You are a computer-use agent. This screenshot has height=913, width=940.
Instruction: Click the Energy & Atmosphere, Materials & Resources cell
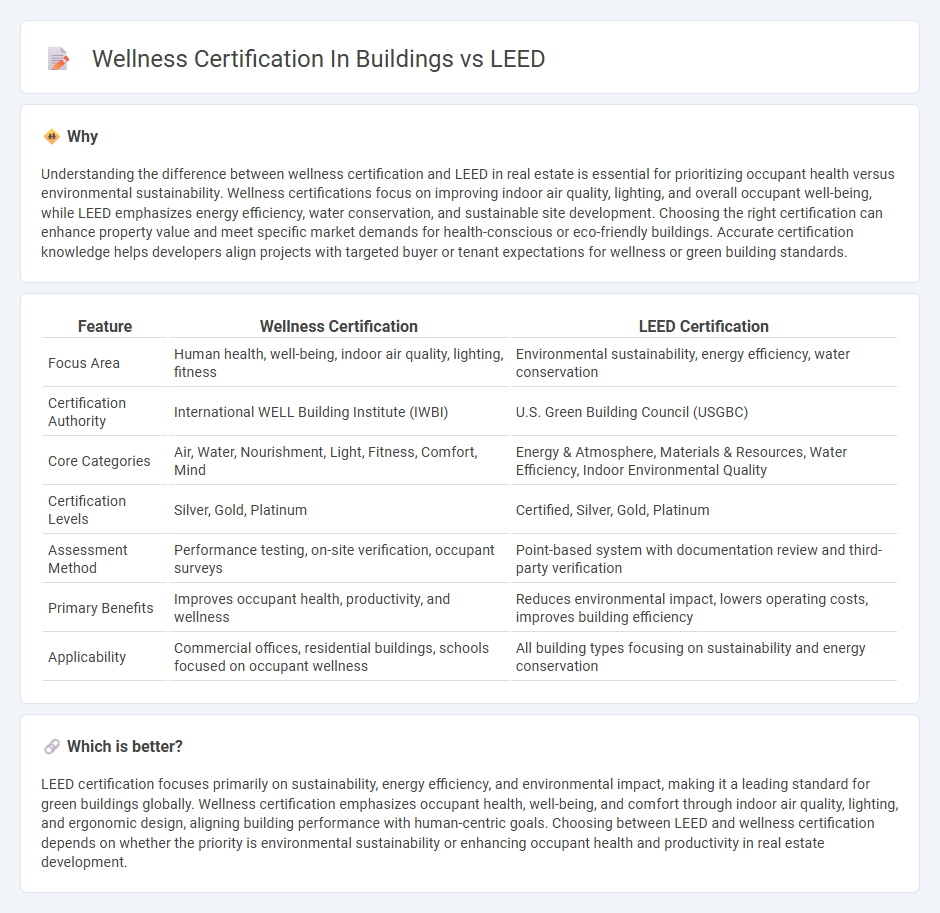click(x=704, y=461)
